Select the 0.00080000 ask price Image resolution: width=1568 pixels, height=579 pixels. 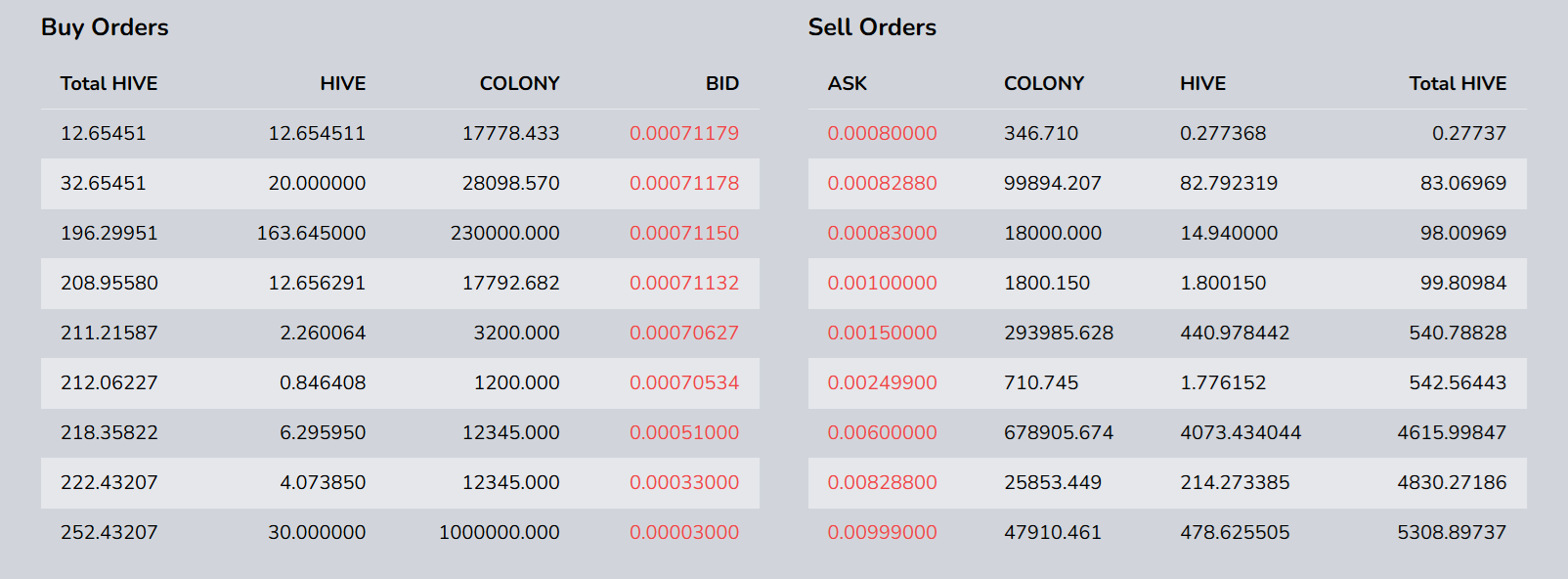click(882, 133)
